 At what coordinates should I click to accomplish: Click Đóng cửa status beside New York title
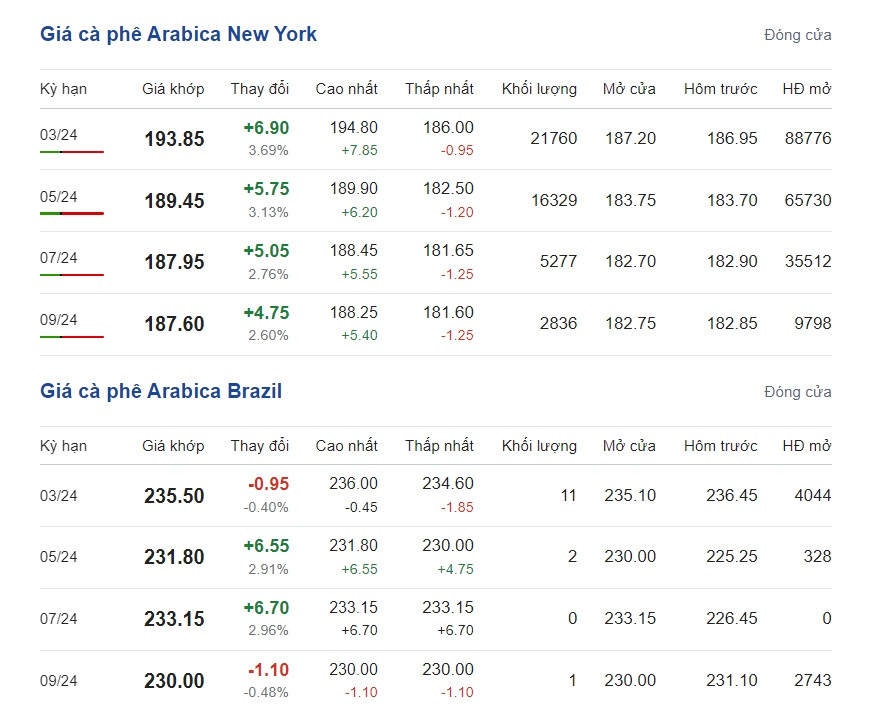[x=798, y=35]
